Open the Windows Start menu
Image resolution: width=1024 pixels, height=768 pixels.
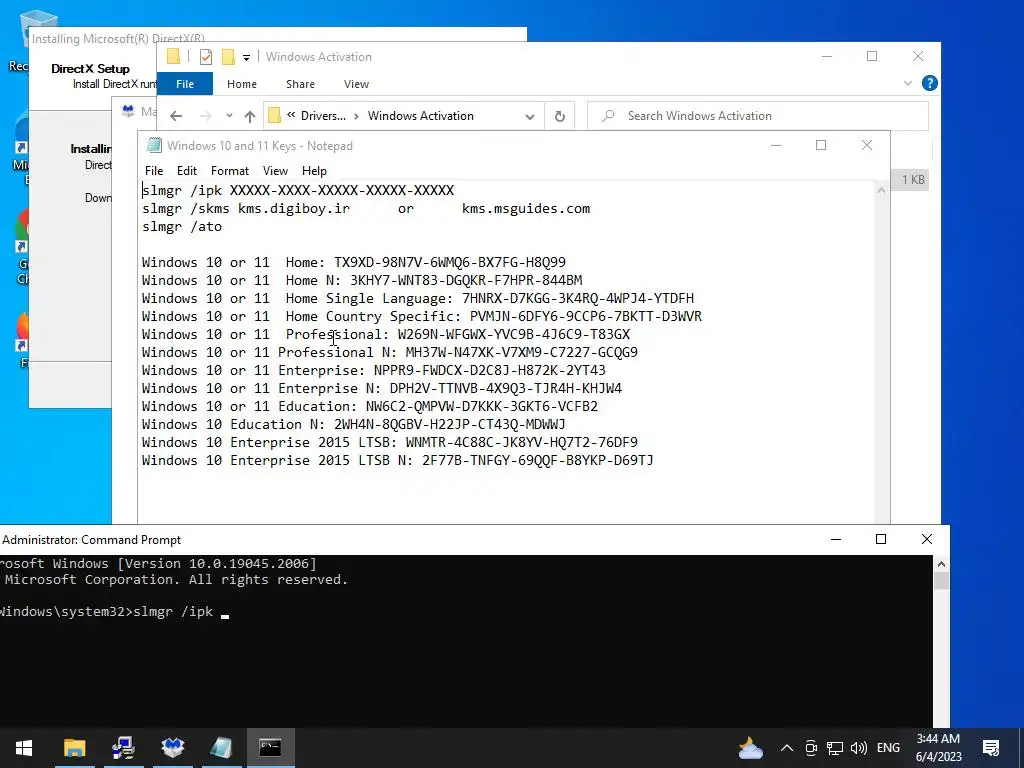[24, 748]
